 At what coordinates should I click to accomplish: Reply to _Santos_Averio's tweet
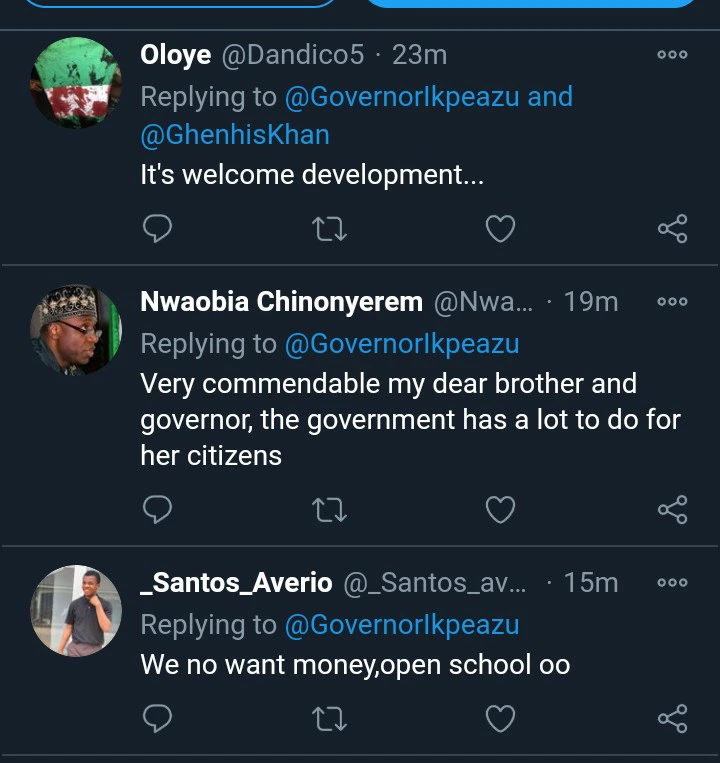coord(158,718)
